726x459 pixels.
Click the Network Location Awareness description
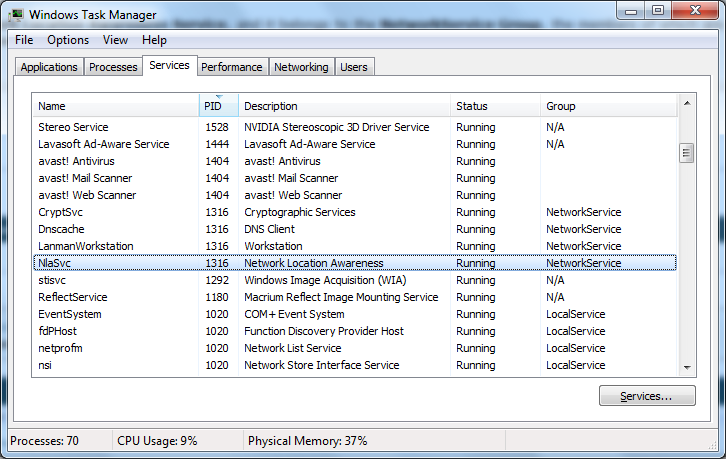314,263
